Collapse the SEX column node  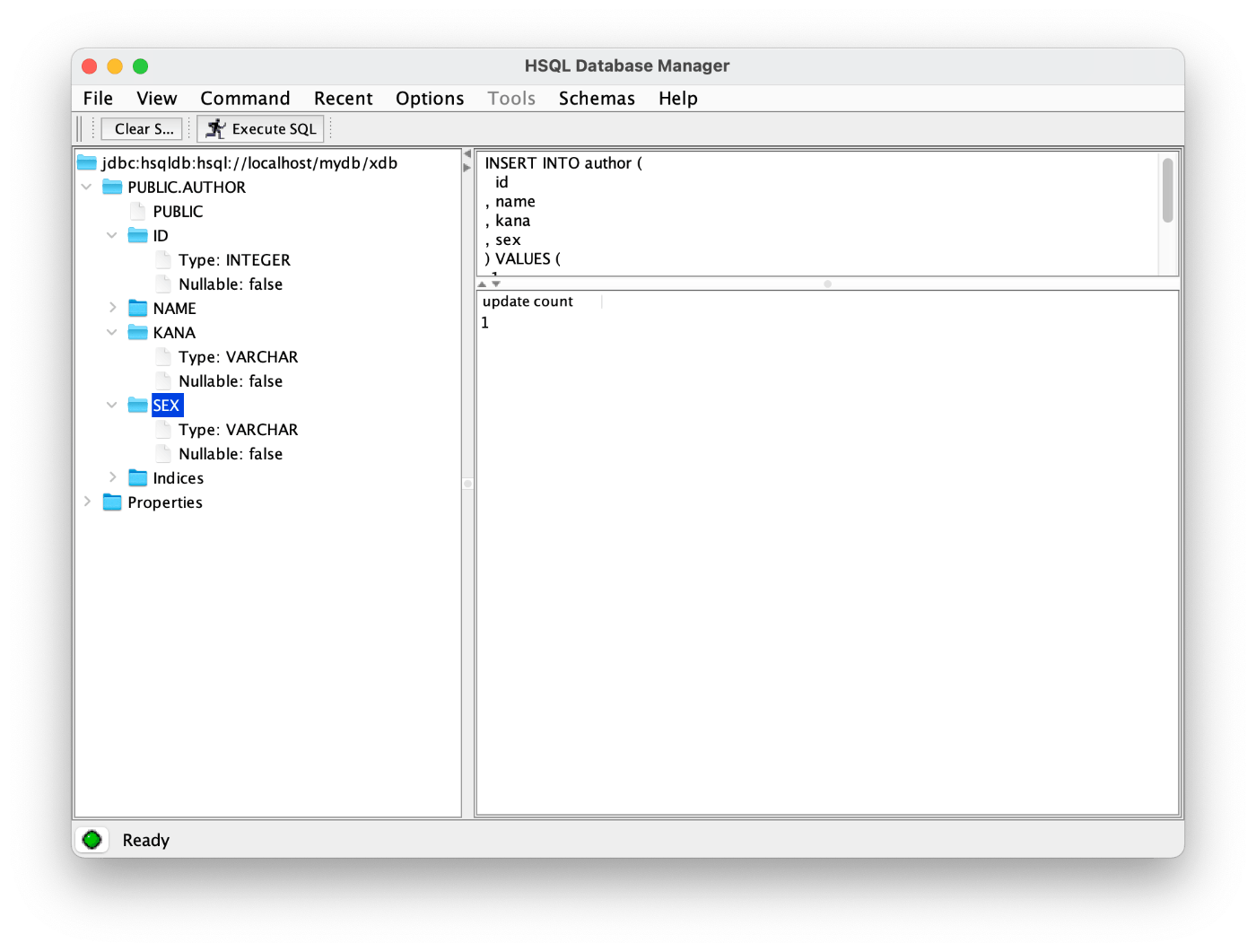112,405
